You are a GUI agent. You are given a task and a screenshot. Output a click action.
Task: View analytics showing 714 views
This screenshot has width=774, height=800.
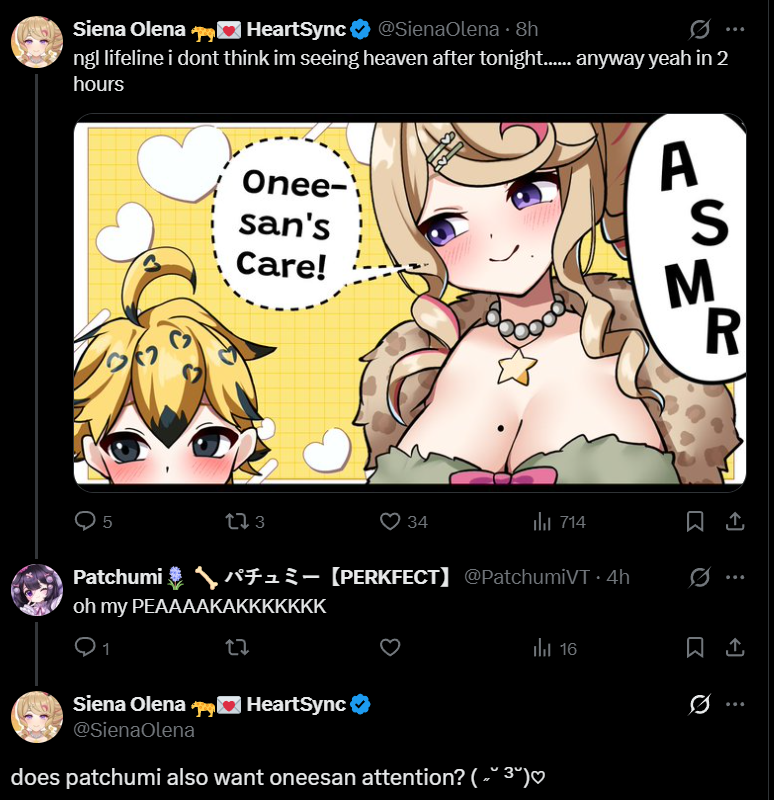point(559,522)
